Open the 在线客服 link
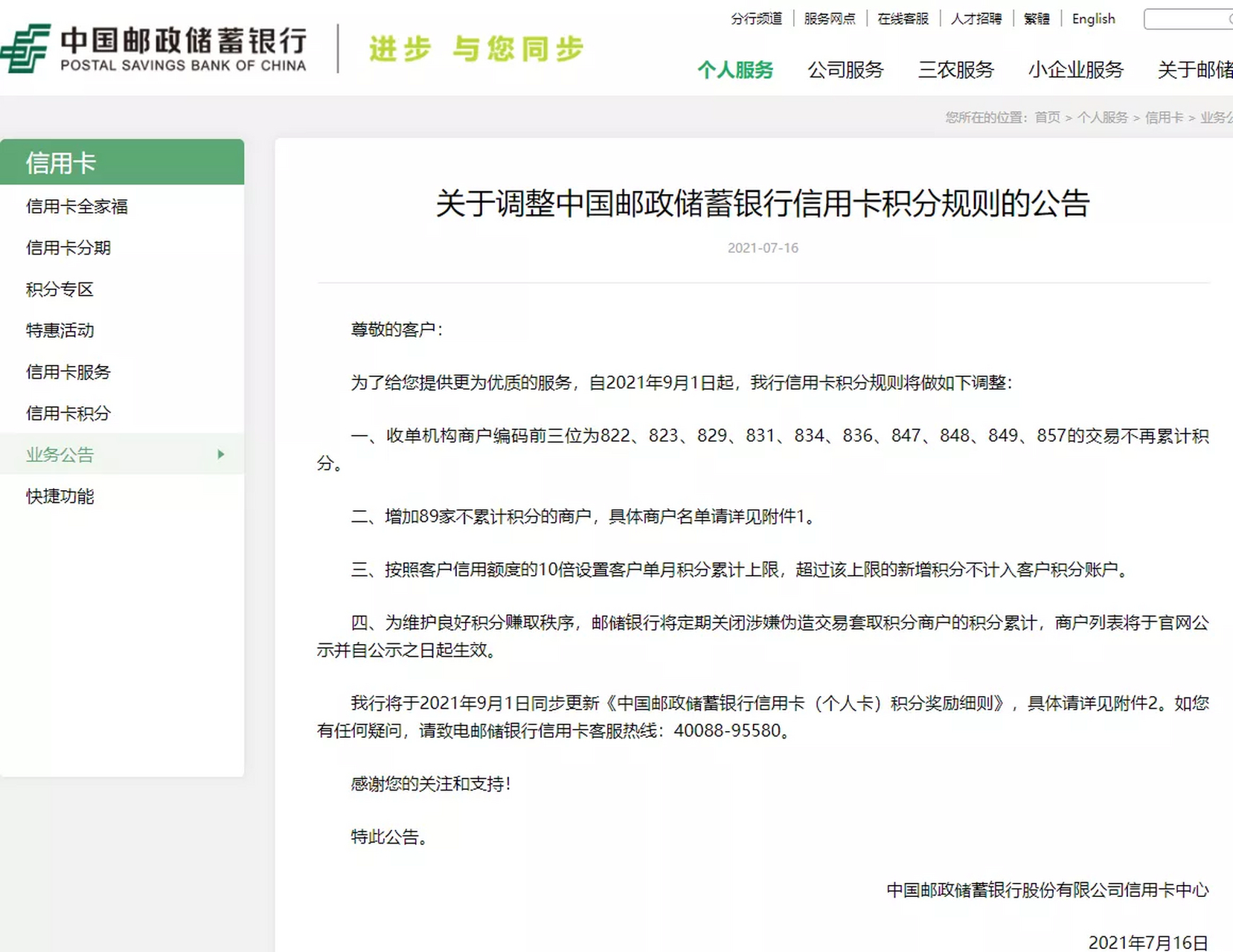 point(903,19)
